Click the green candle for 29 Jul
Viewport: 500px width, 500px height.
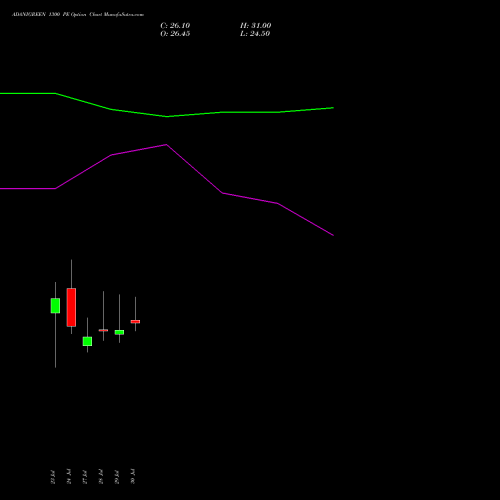tap(119, 332)
